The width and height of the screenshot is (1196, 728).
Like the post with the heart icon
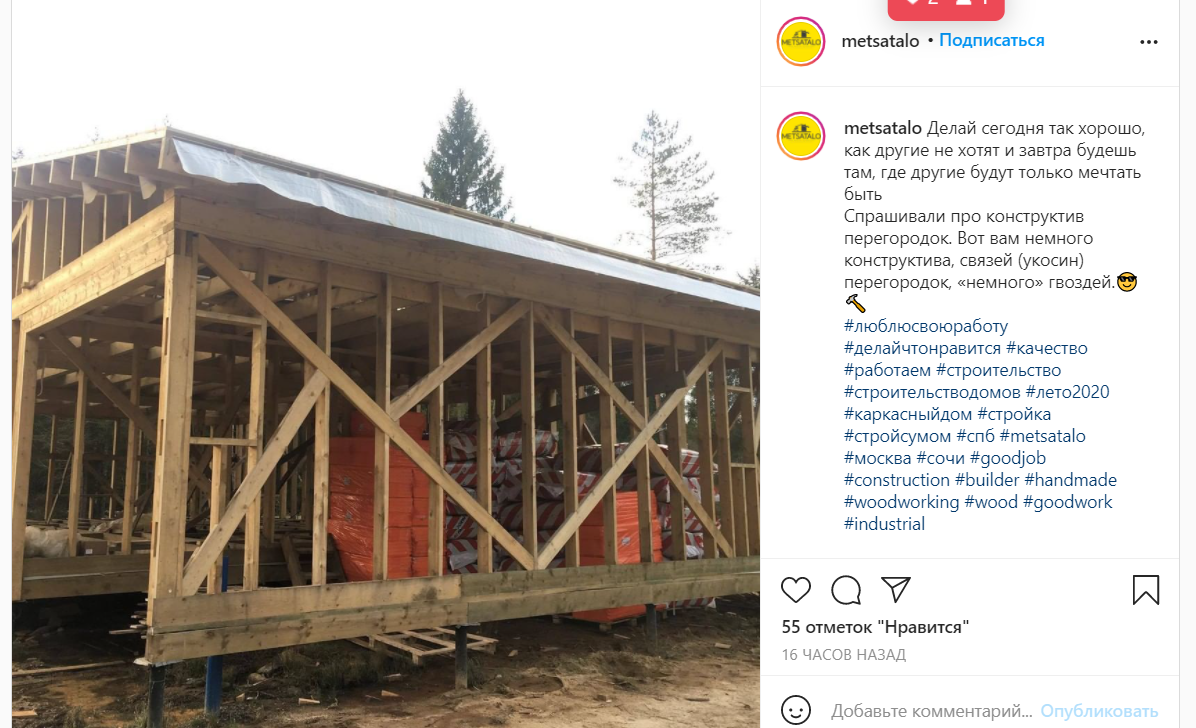pos(796,590)
